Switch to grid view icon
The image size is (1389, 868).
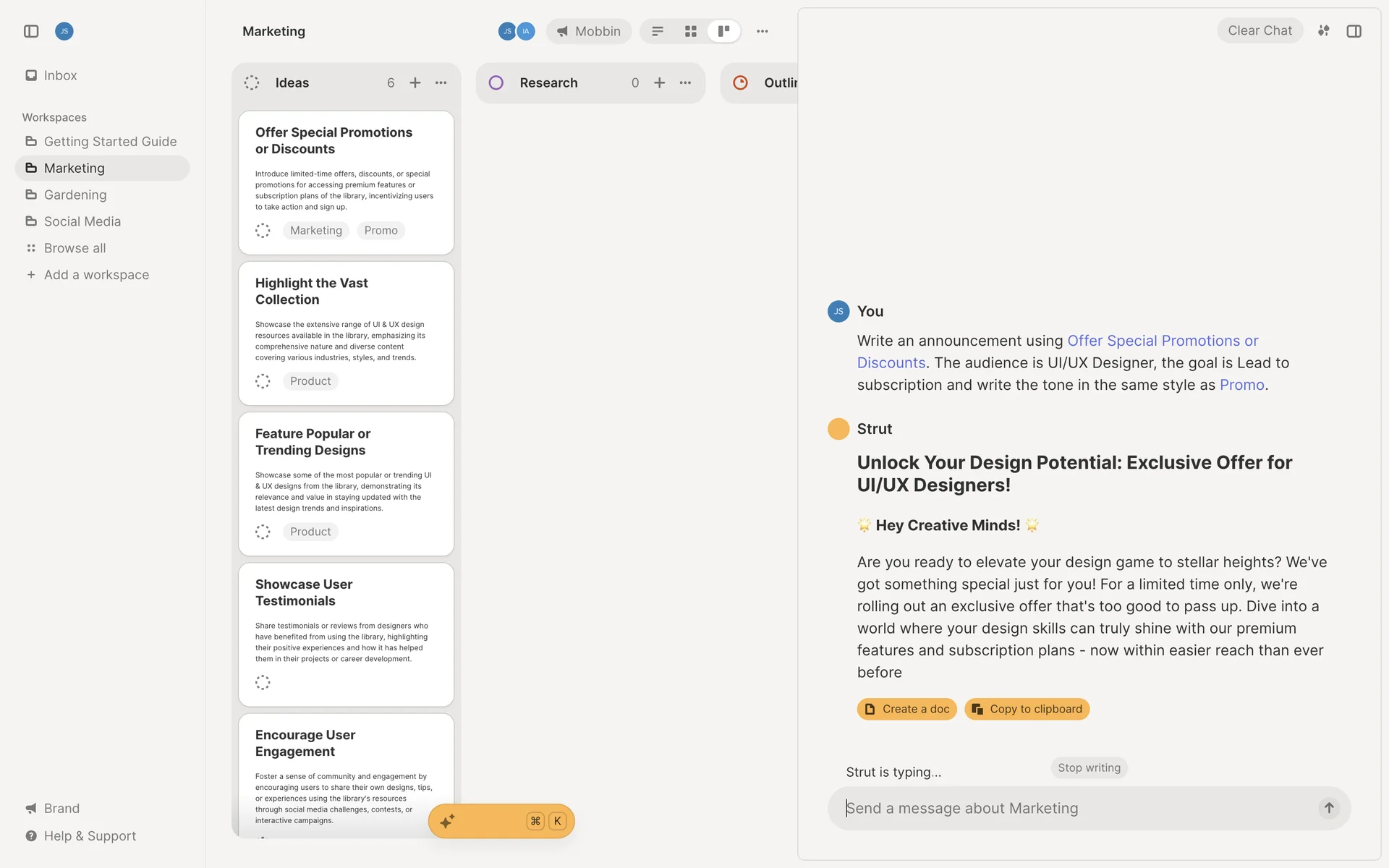pyautogui.click(x=690, y=31)
